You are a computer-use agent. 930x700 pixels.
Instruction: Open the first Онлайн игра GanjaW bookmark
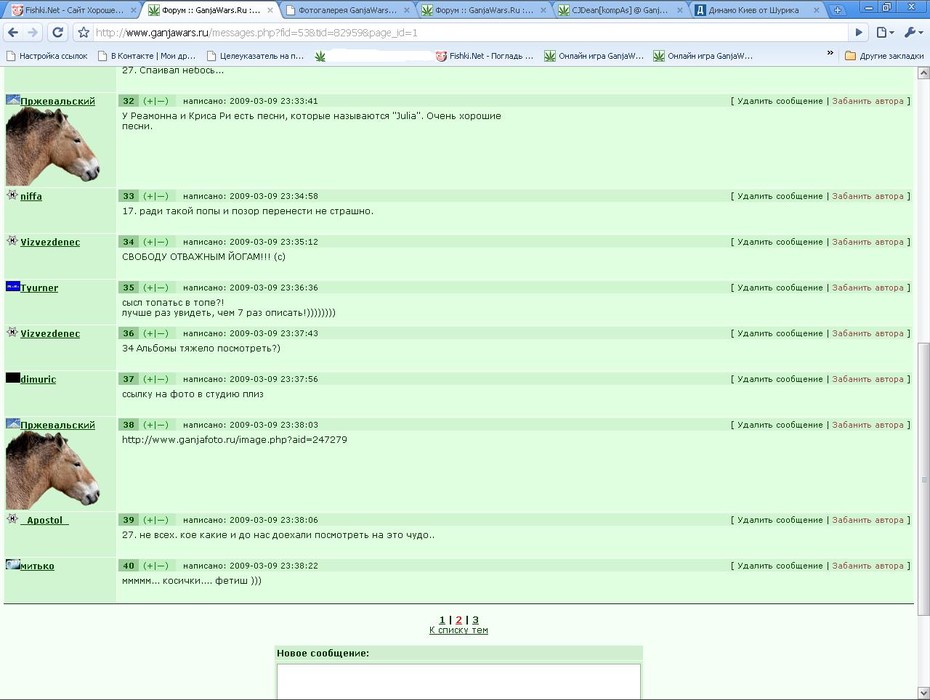click(594, 56)
